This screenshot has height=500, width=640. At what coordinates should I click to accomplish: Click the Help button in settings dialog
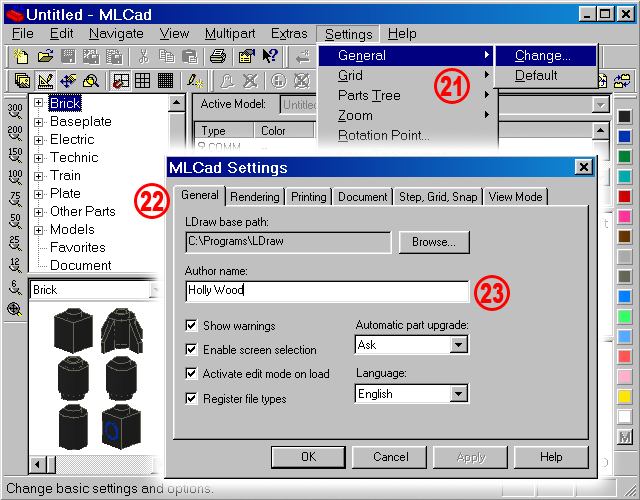click(x=551, y=457)
